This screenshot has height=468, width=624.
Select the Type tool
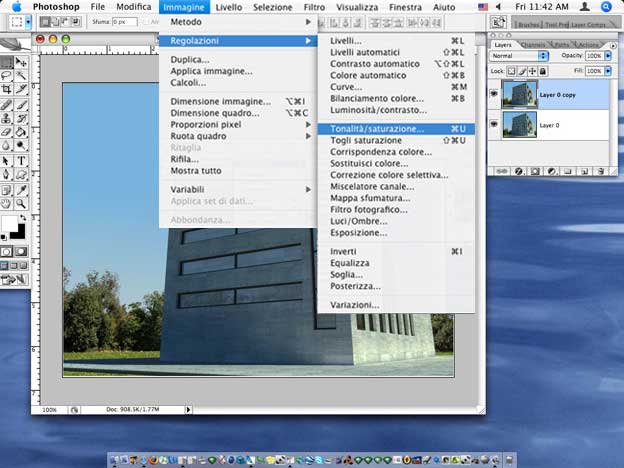tap(21, 160)
